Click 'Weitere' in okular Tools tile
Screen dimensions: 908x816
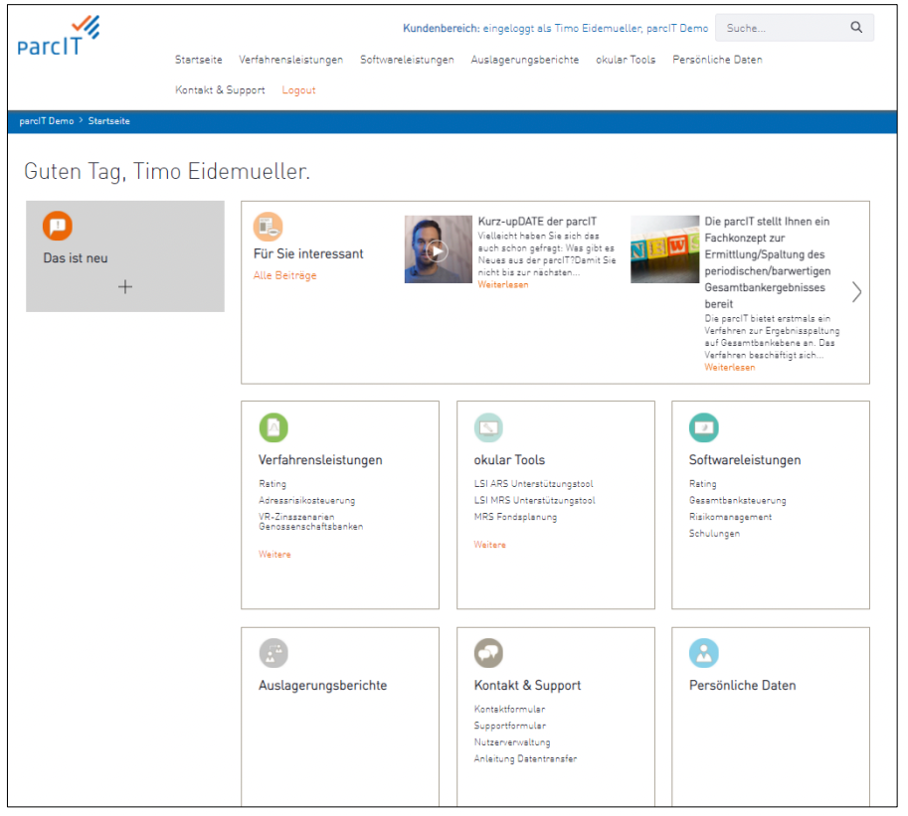[490, 544]
